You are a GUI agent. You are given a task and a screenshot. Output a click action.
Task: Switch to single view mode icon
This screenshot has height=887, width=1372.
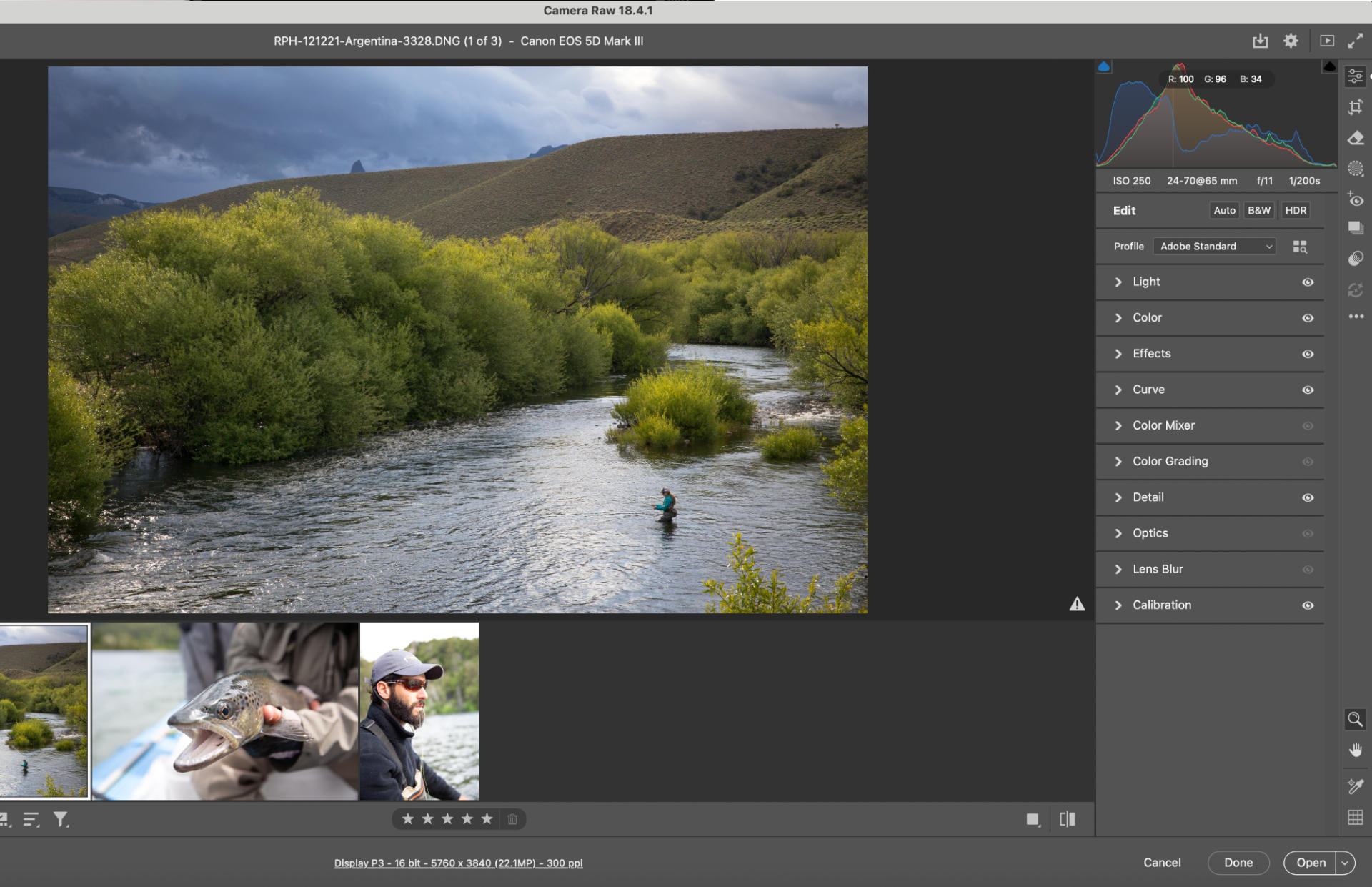coord(1033,820)
